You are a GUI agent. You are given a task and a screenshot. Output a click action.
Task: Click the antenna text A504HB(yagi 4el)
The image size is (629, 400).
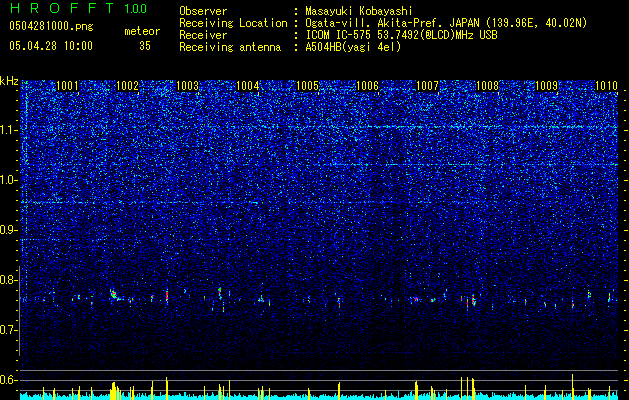(353, 47)
